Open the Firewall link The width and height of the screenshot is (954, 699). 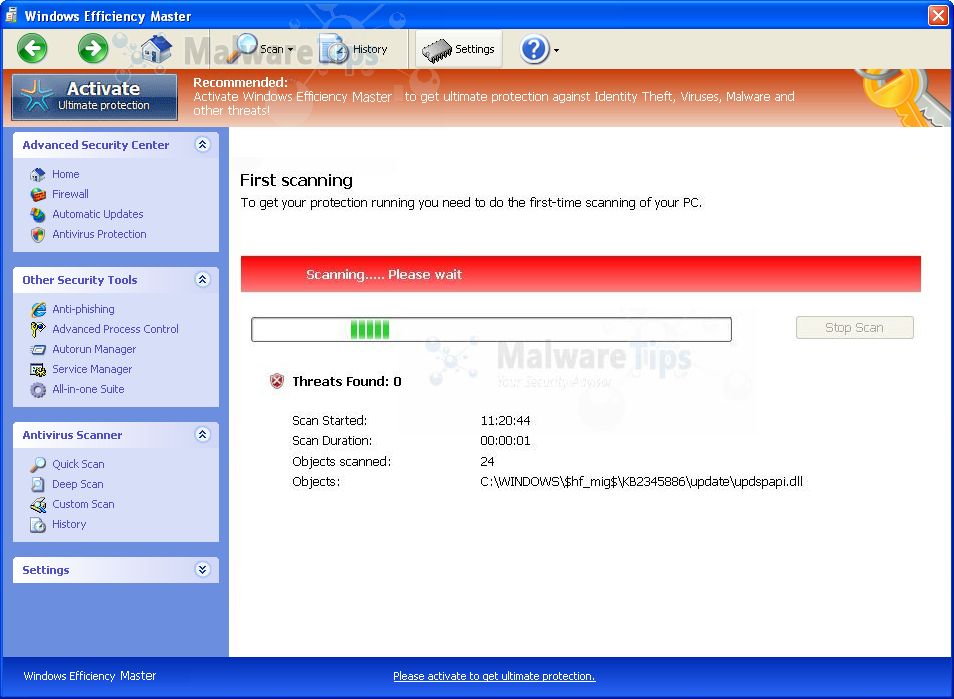pyautogui.click(x=71, y=194)
